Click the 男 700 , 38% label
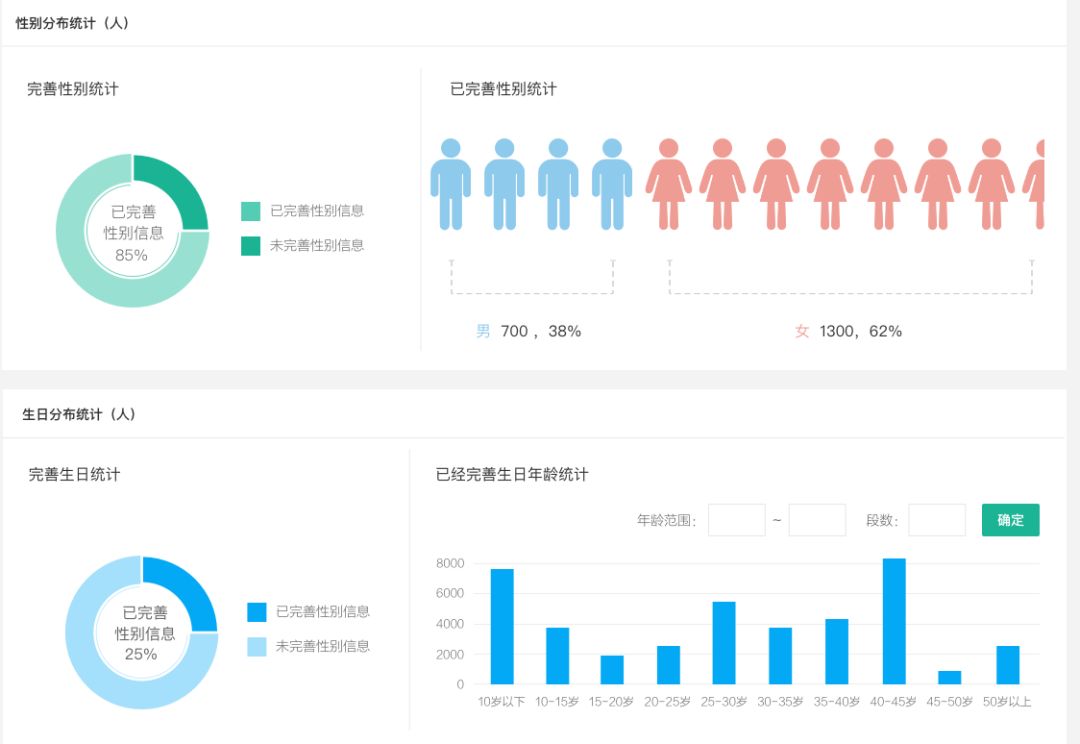 tap(527, 330)
